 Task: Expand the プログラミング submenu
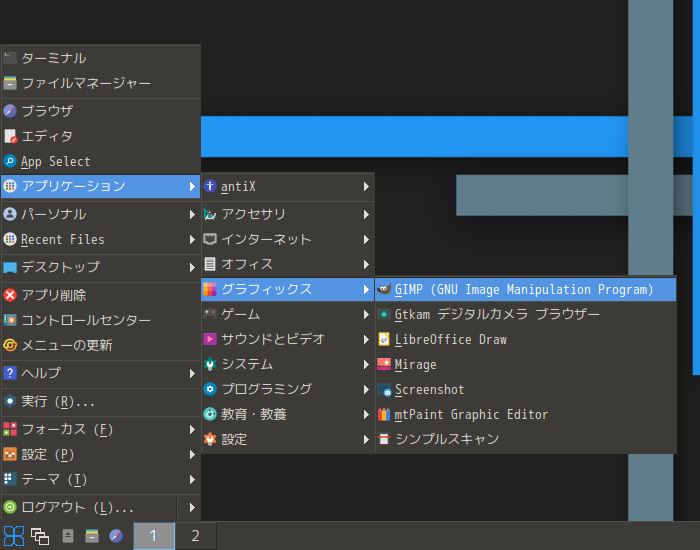(x=288, y=389)
